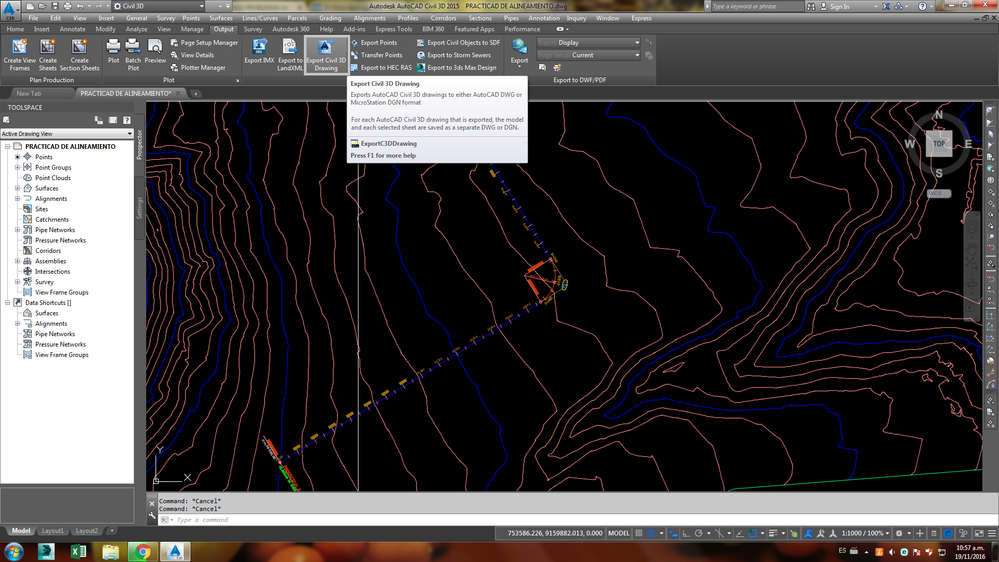Open the Corridors menu

point(443,18)
